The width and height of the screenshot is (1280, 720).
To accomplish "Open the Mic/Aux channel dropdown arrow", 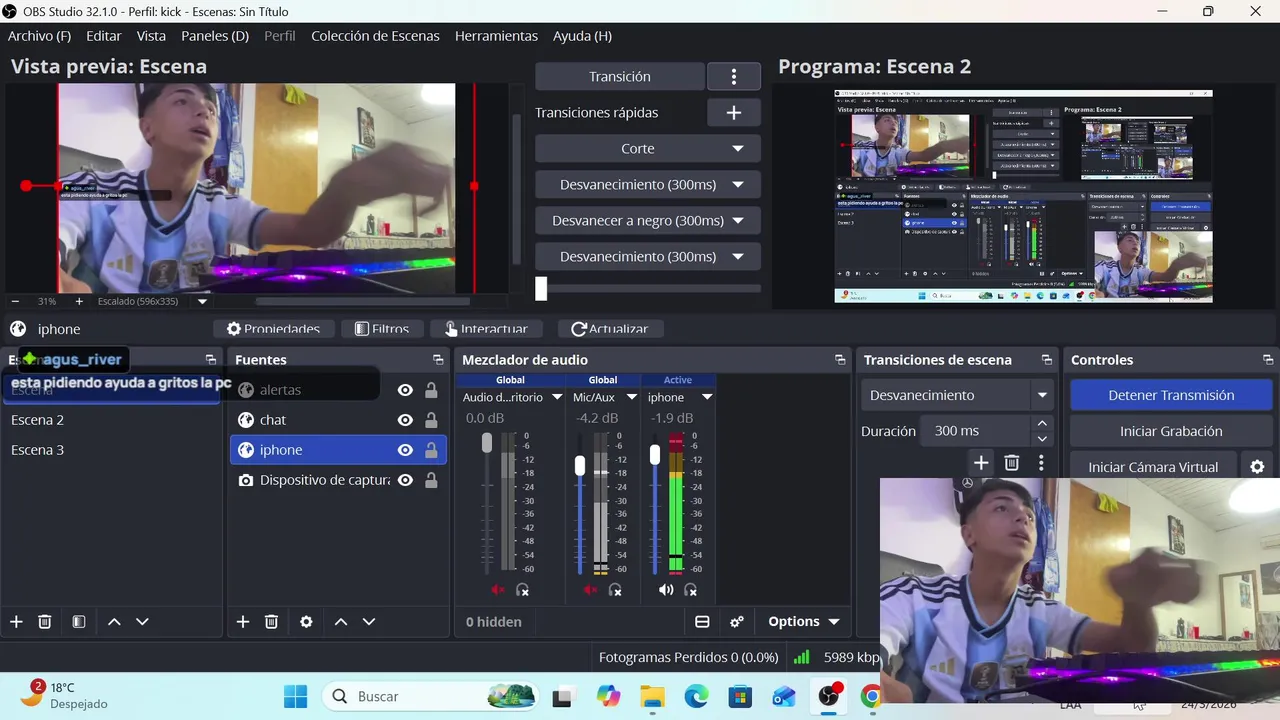I will [x=631, y=398].
